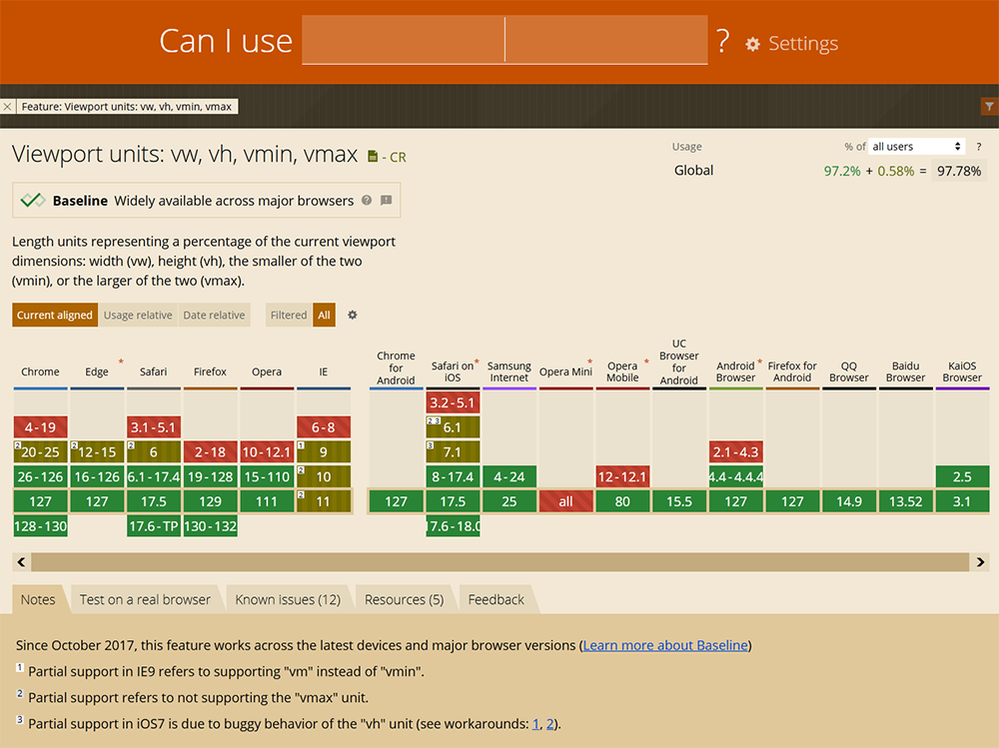The height and width of the screenshot is (748, 999).
Task: Open Test on a real browser tab
Action: pos(145,600)
